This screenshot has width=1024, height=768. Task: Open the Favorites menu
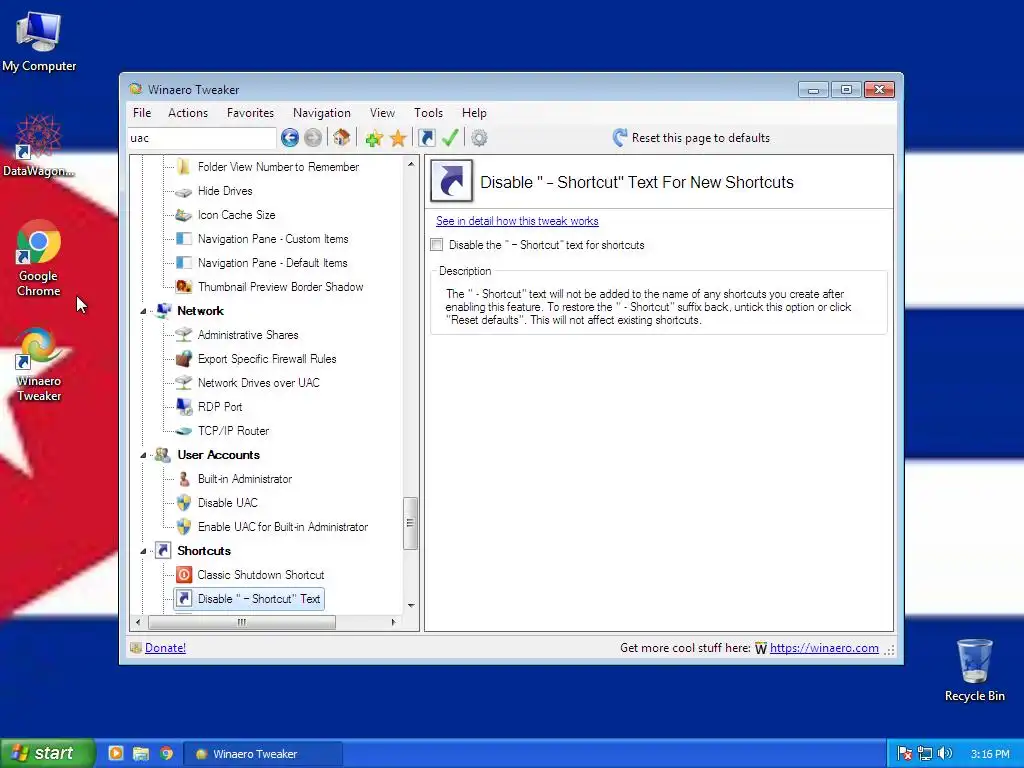[x=250, y=113]
